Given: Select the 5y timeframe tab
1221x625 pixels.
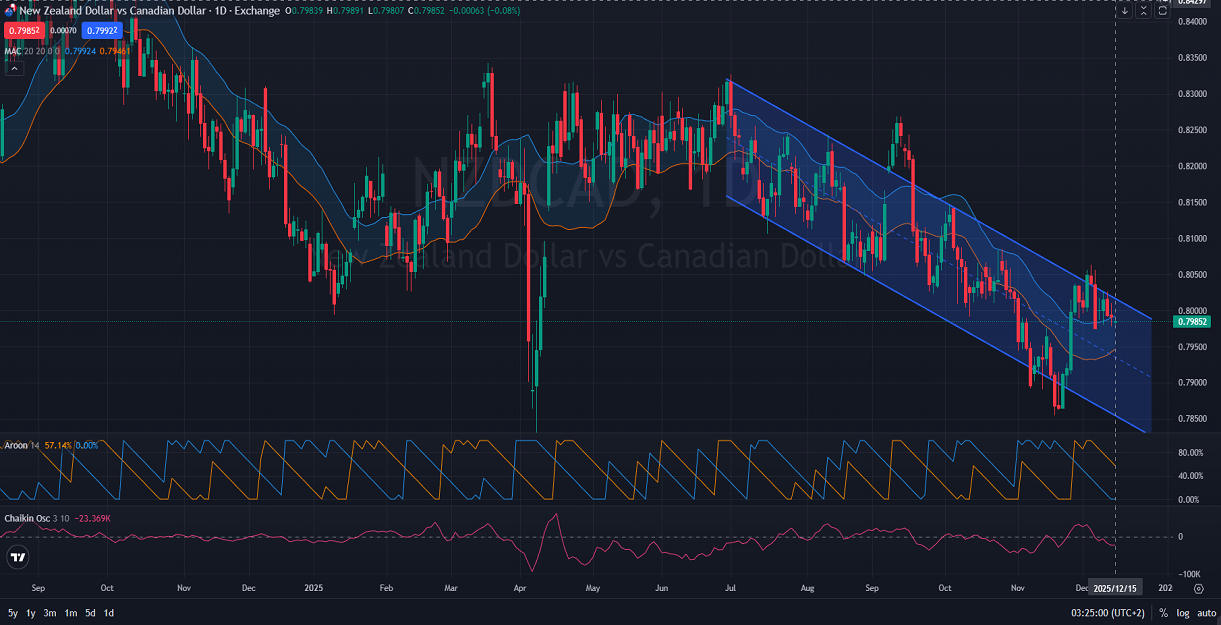Looking at the screenshot, I should coord(12,612).
